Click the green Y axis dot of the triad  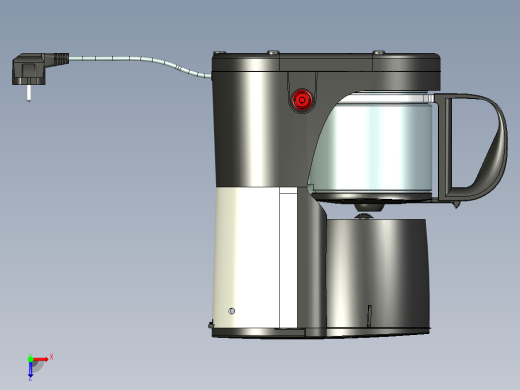pos(30,359)
